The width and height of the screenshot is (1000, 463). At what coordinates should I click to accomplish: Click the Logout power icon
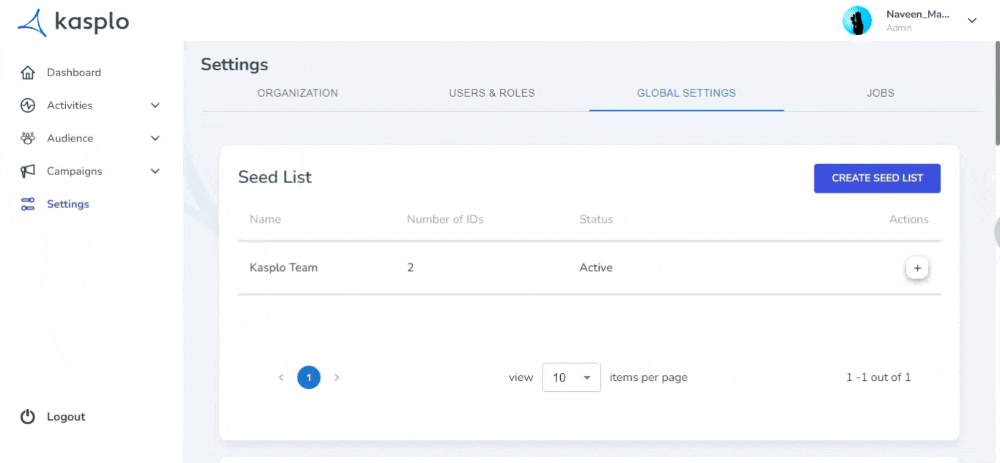tap(27, 417)
